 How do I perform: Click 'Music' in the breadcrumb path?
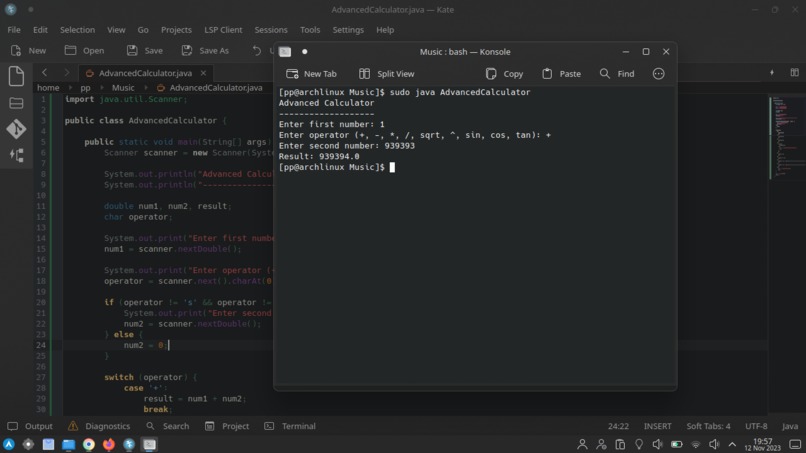(x=123, y=88)
